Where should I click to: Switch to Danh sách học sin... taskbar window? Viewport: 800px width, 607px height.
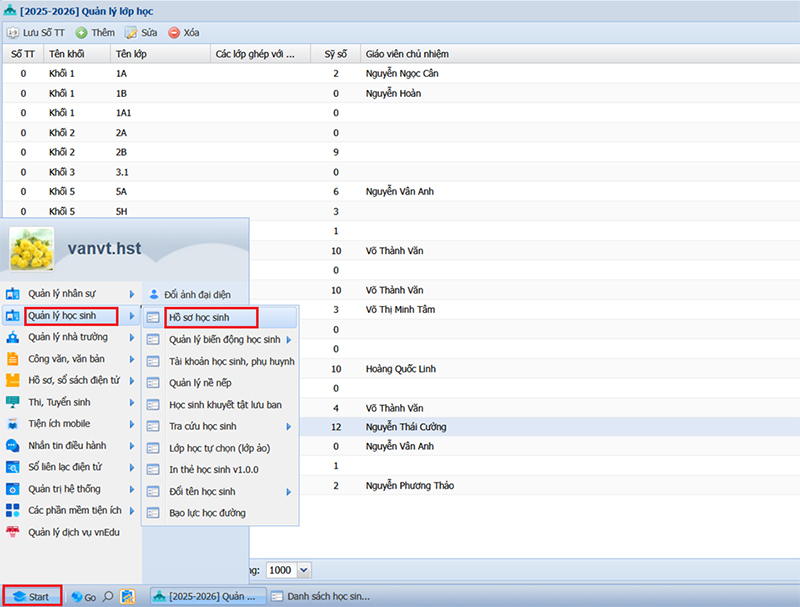coord(321,596)
